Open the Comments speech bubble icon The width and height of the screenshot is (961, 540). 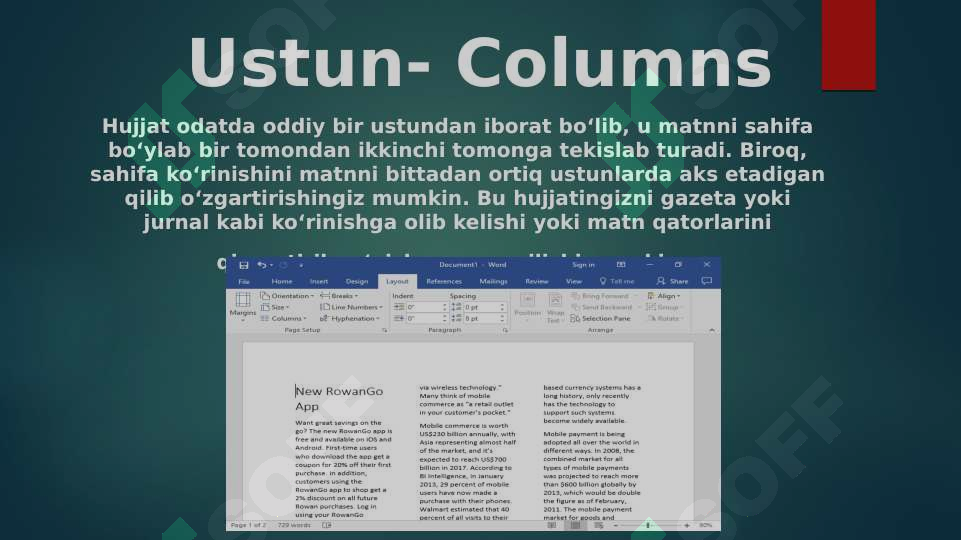pos(707,281)
